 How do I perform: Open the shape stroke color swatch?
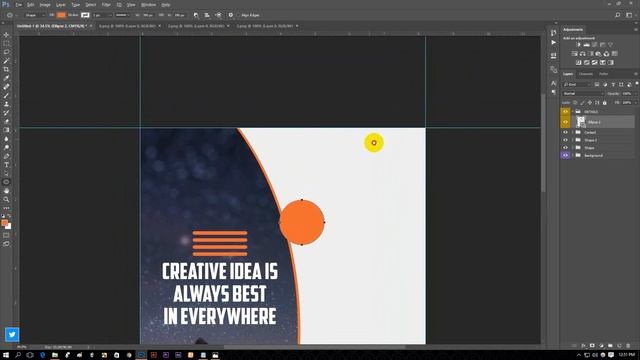point(85,15)
